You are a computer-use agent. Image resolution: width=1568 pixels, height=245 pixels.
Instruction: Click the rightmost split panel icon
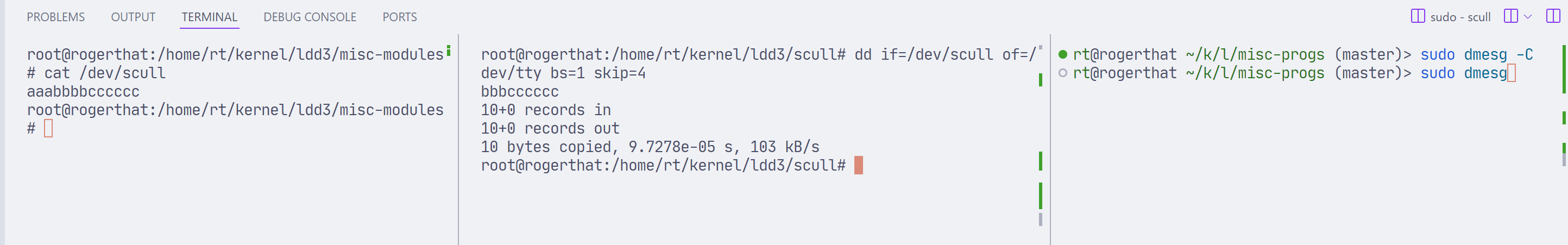coord(1553,16)
